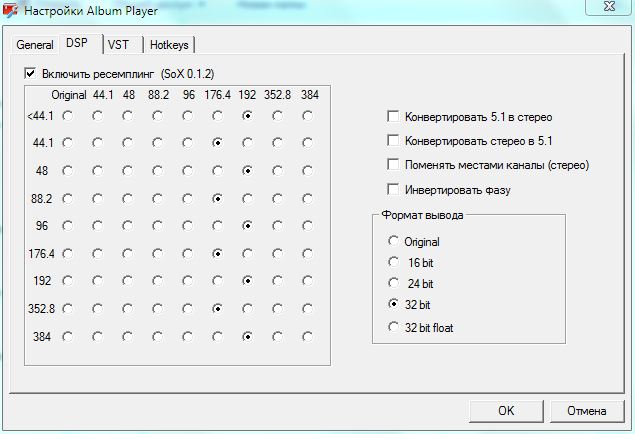Select 16 bit output format
635x434 pixels.
point(393,262)
